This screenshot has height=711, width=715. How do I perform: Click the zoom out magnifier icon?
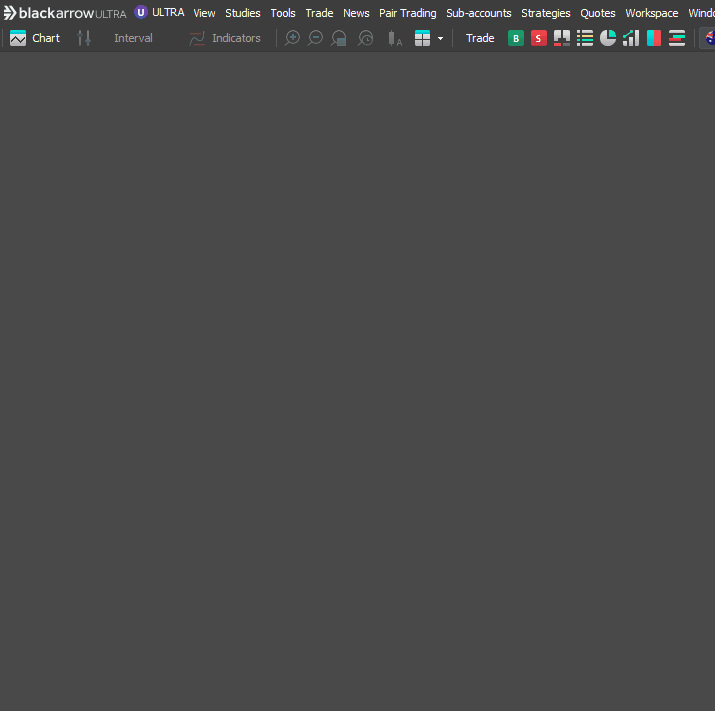(x=315, y=38)
